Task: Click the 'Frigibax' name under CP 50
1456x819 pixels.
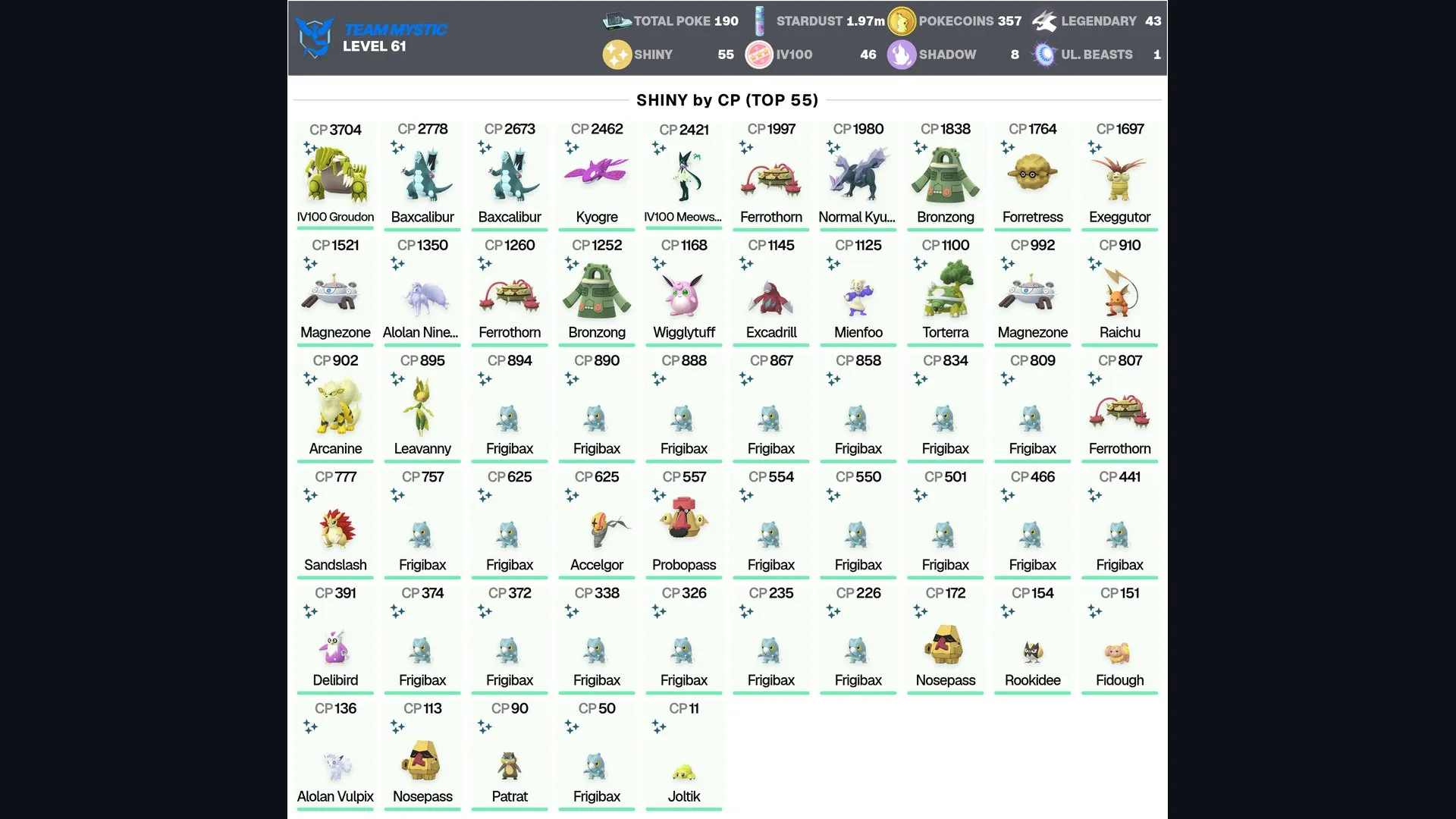Action: point(597,796)
